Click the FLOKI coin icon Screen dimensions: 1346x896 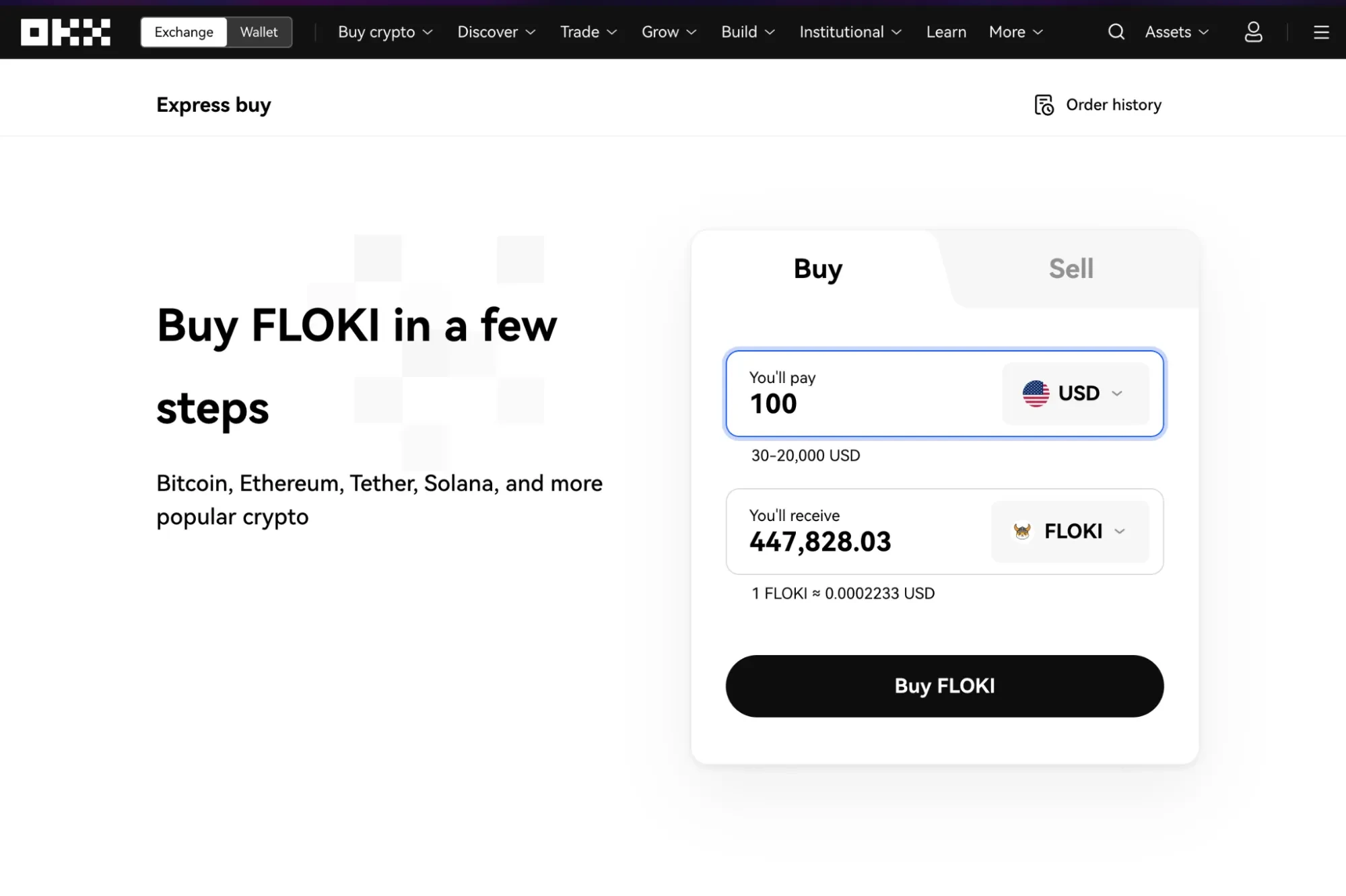coord(1022,531)
